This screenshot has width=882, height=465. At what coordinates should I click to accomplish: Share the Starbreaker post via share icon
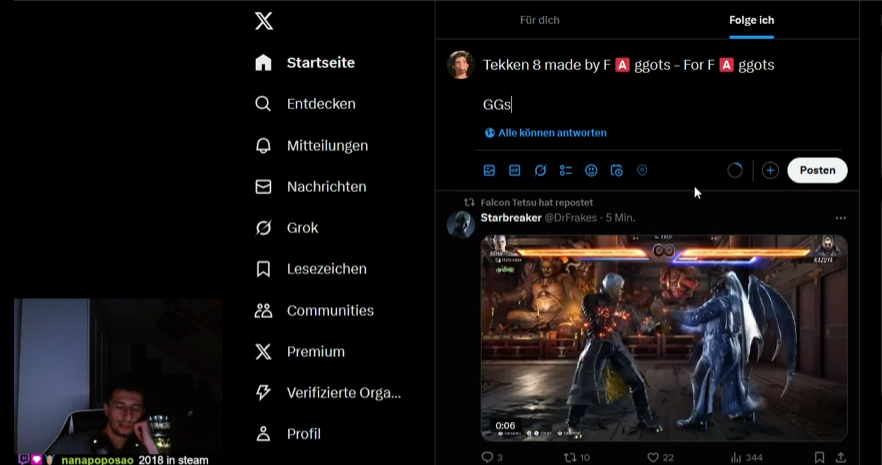[840, 458]
